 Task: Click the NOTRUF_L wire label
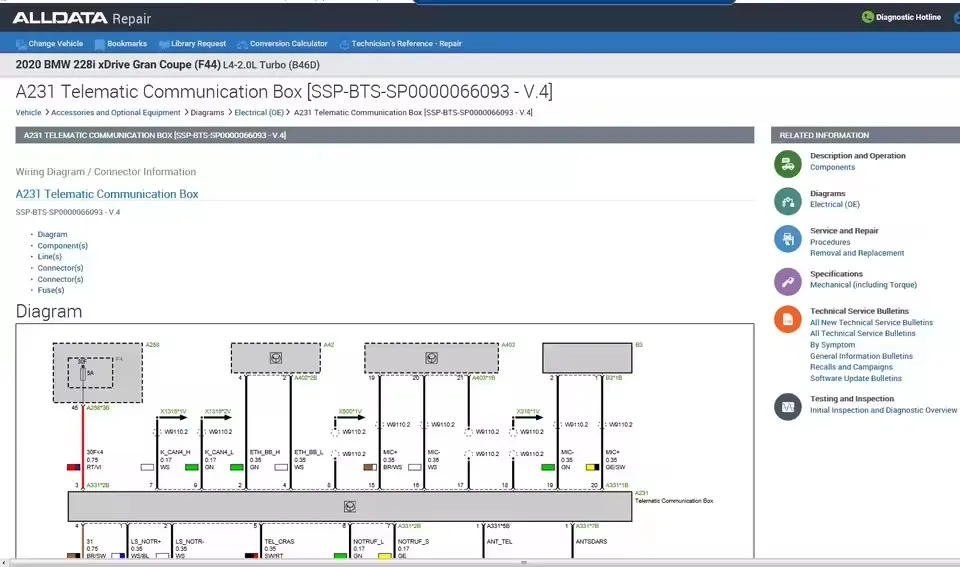(369, 542)
